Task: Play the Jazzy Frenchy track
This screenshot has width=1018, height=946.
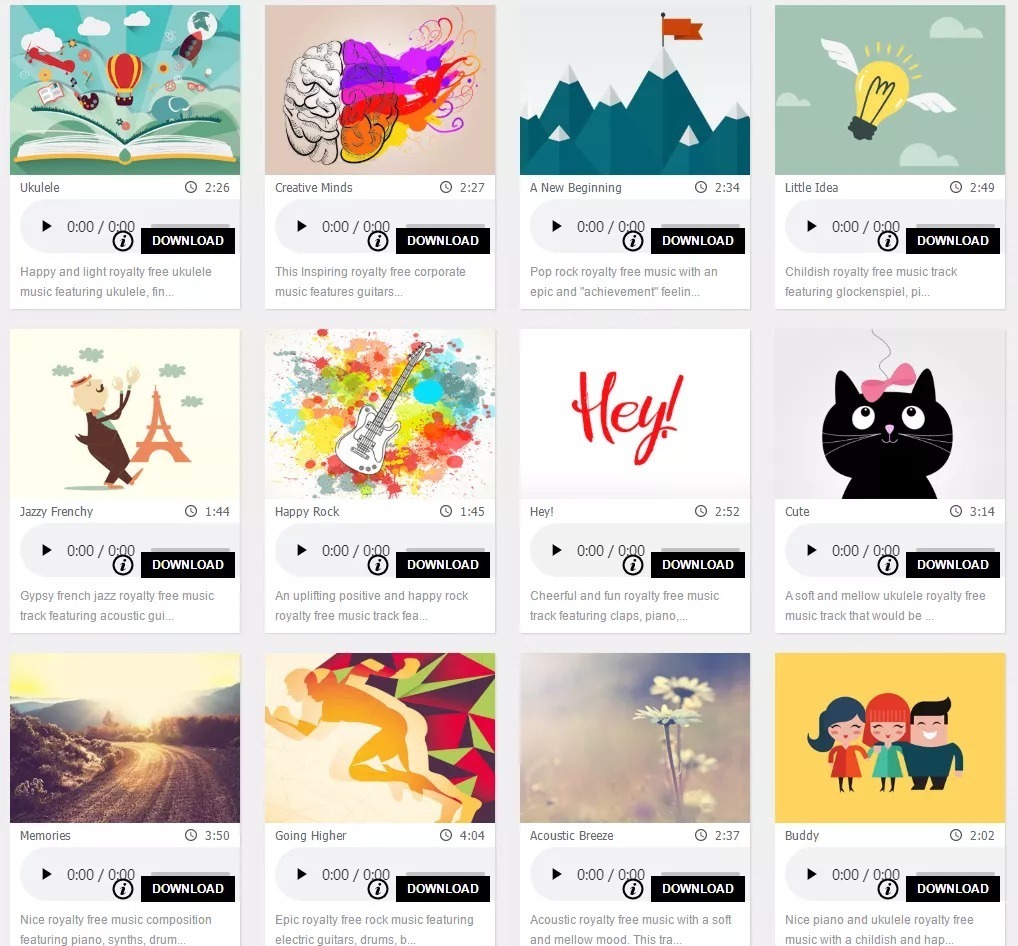Action: [46, 550]
